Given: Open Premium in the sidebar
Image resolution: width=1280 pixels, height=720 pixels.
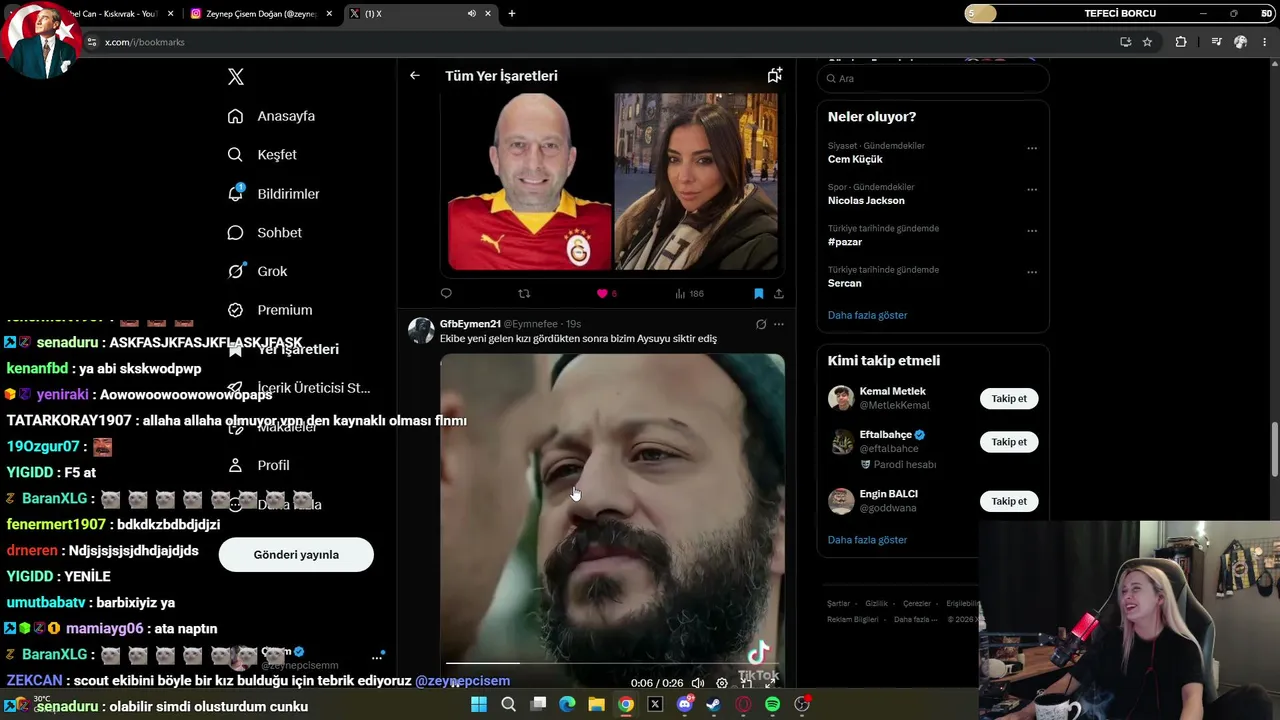Looking at the screenshot, I should 270,310.
